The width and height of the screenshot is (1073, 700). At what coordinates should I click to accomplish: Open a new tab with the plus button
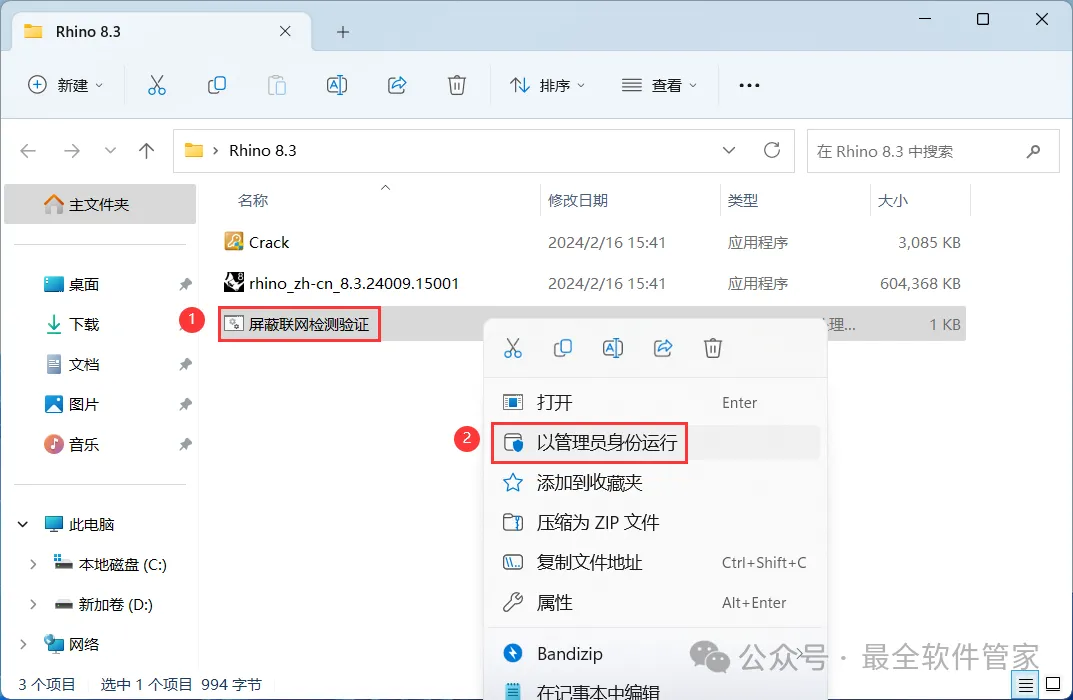(343, 32)
